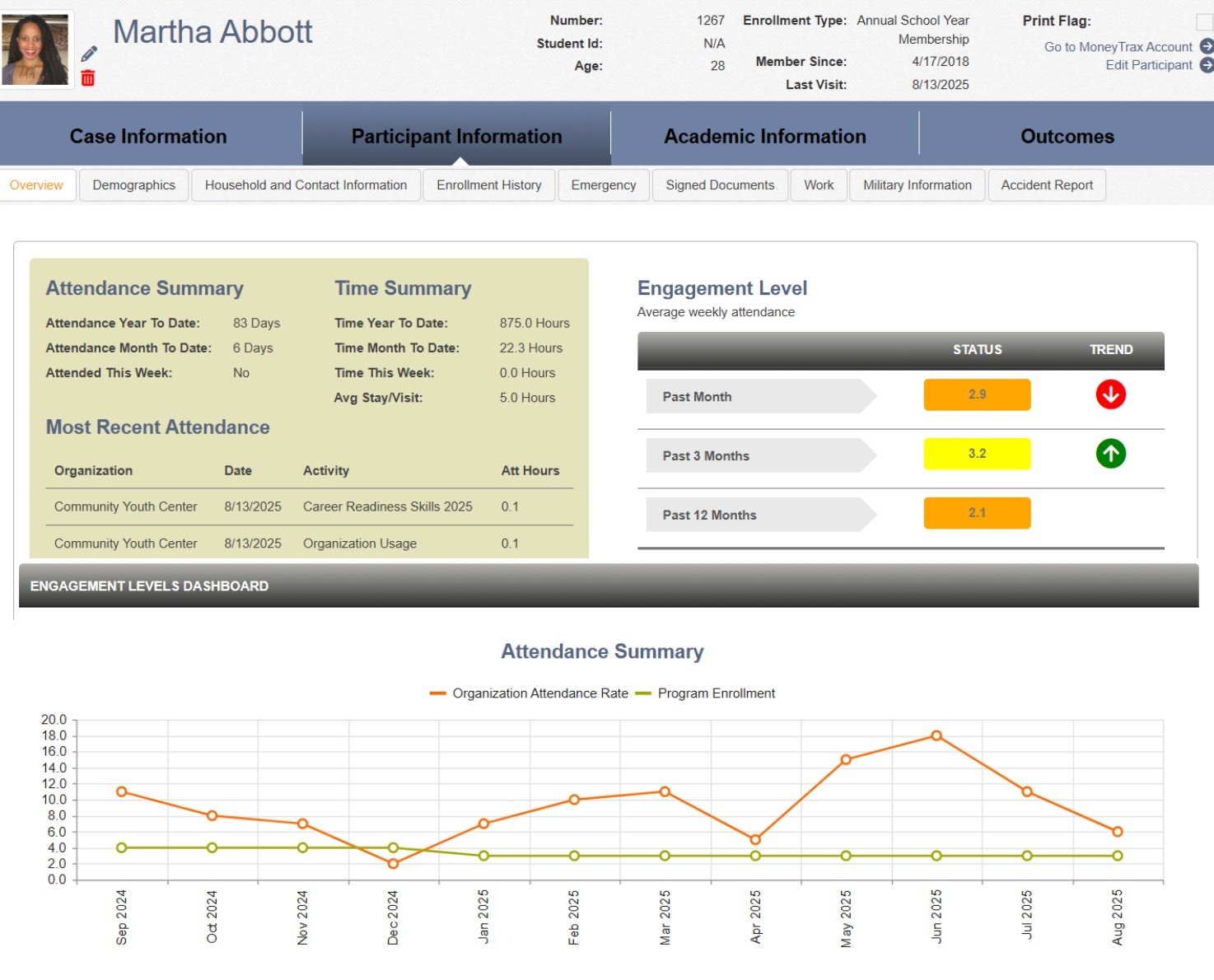This screenshot has width=1214, height=980.
Task: Collapse the Engagement Levels Dashboard header
Action: (x=608, y=586)
